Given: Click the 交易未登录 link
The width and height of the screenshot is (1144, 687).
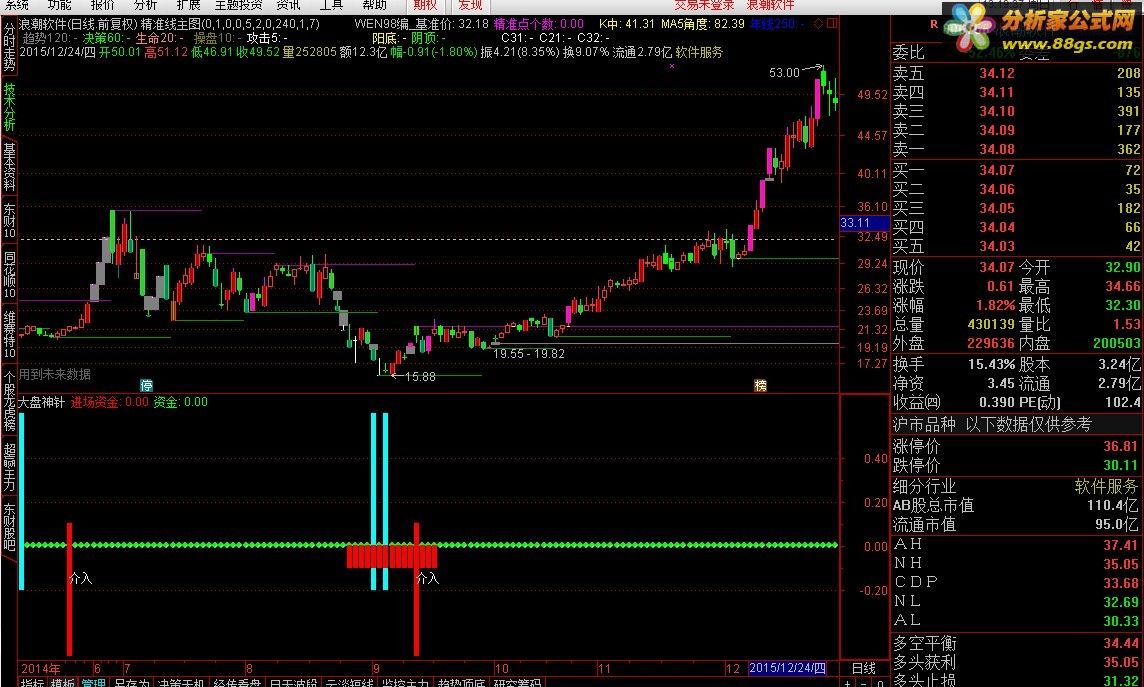Looking at the screenshot, I should click(x=703, y=5).
